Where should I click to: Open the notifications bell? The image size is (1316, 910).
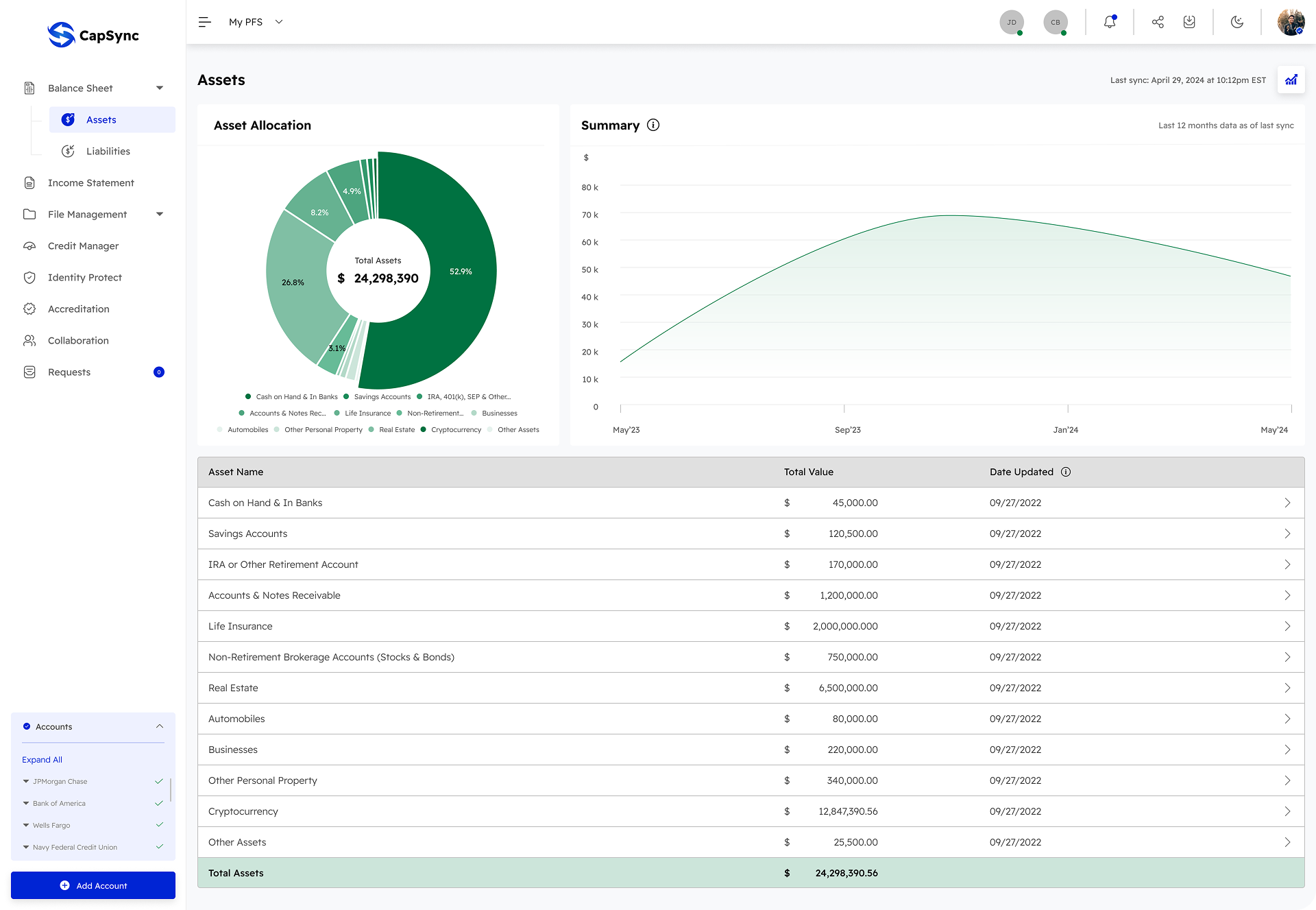(x=1110, y=22)
